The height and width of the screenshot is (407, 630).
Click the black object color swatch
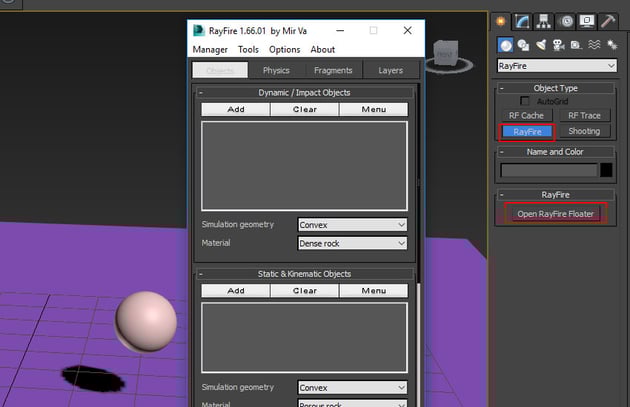pyautogui.click(x=606, y=170)
